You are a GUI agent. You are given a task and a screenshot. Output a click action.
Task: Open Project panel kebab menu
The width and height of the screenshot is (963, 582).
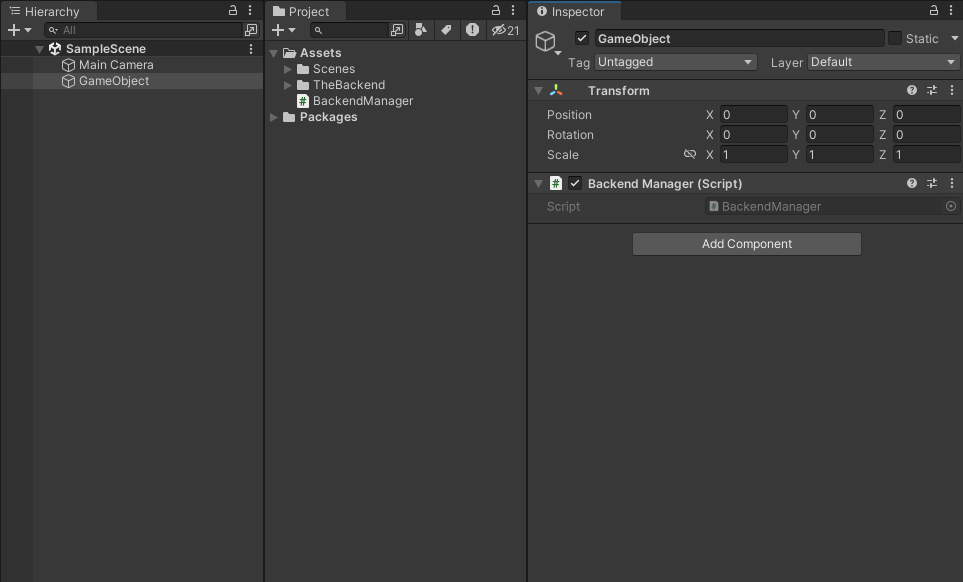(x=513, y=10)
